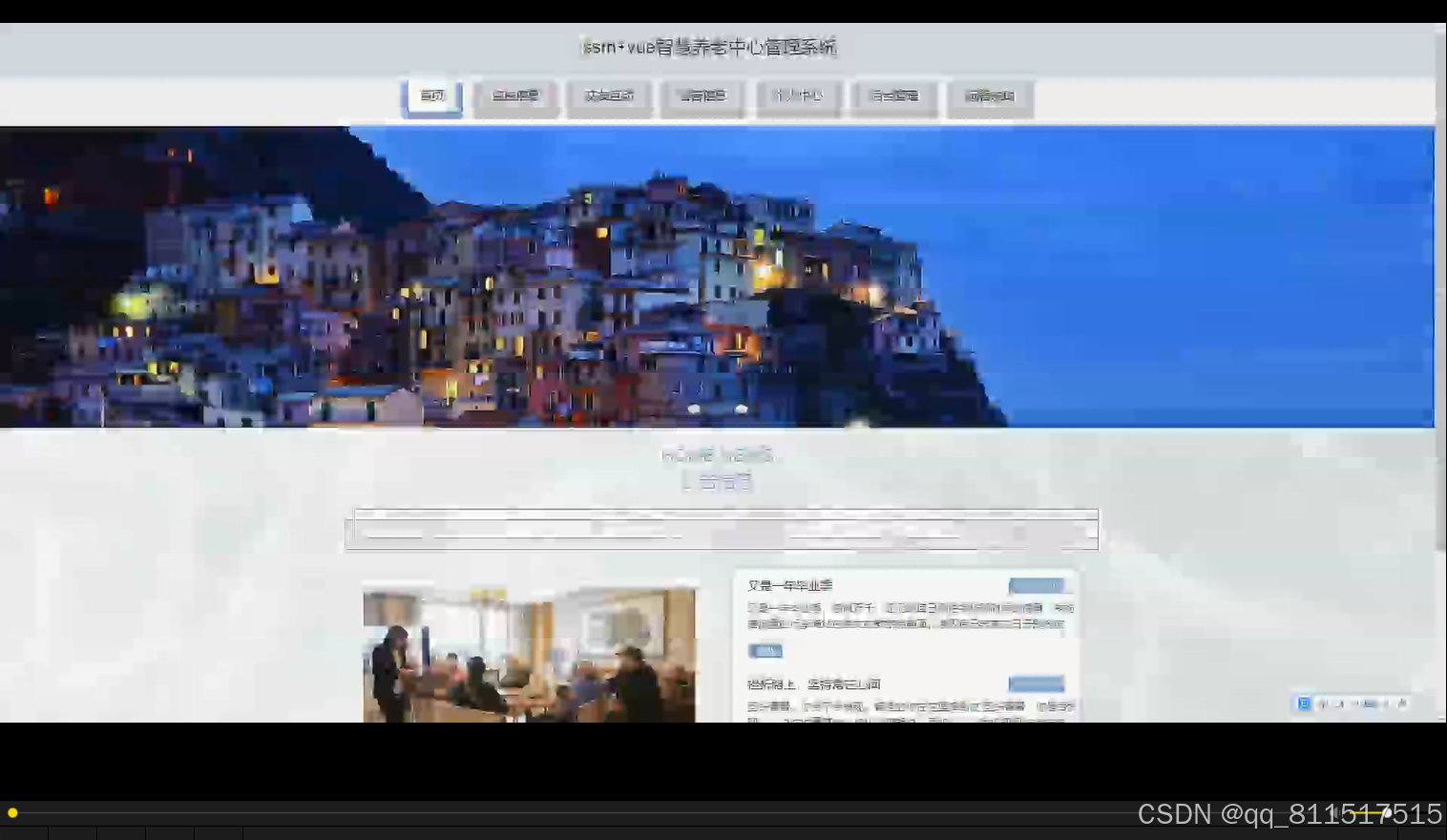Select the left banner carousel indicator dot
1447x840 pixels.
point(694,409)
